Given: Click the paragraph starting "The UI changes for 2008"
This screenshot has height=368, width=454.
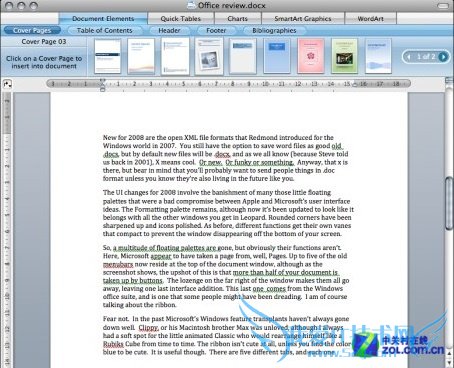Looking at the screenshot, I should pyautogui.click(x=228, y=213).
